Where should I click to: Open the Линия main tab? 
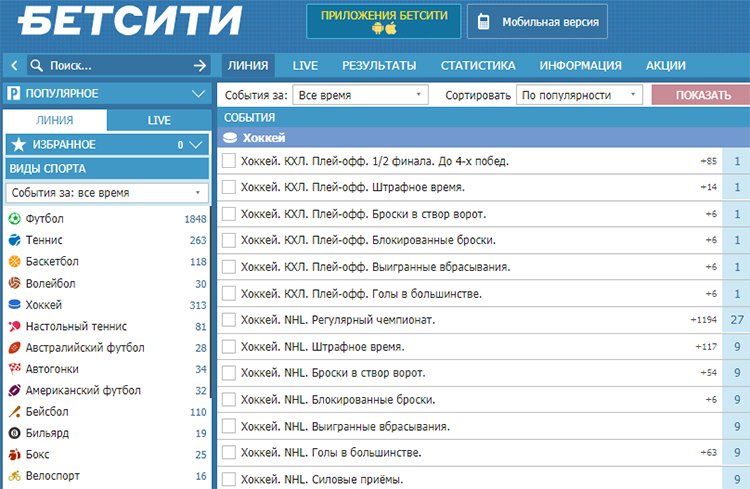[248, 66]
